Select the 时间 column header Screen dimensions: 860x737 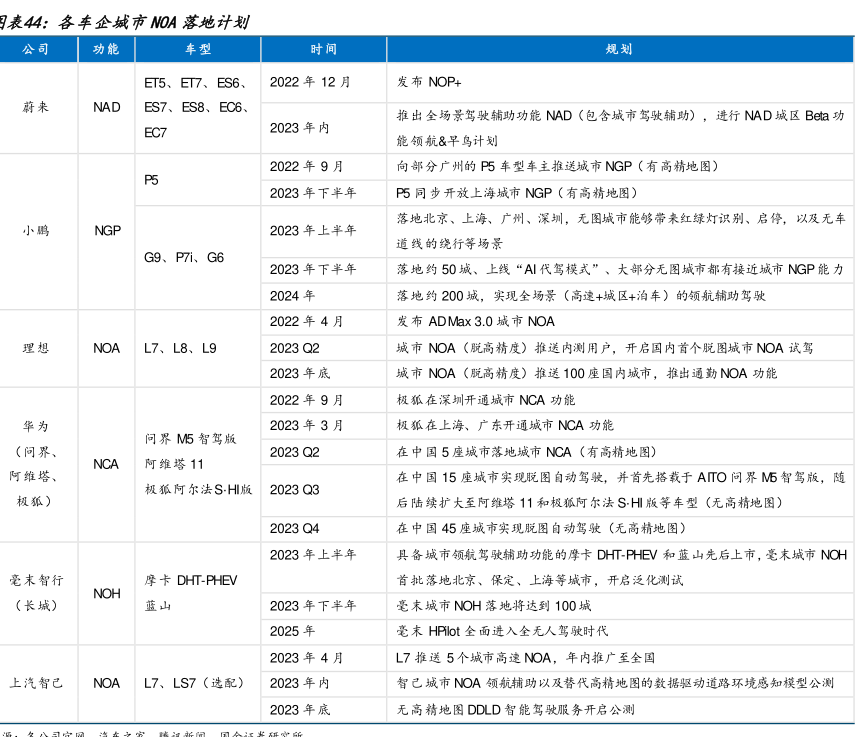tap(323, 49)
